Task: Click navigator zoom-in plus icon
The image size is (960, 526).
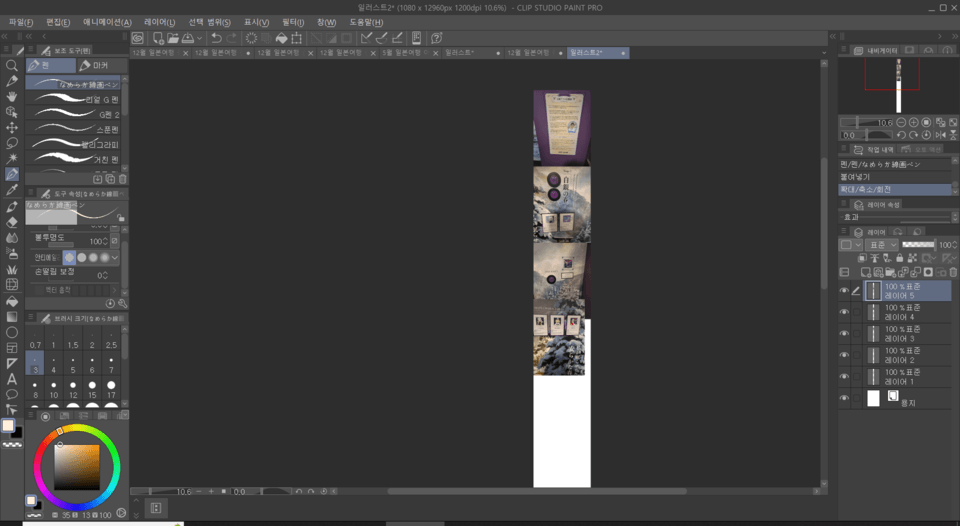Action: [x=913, y=122]
